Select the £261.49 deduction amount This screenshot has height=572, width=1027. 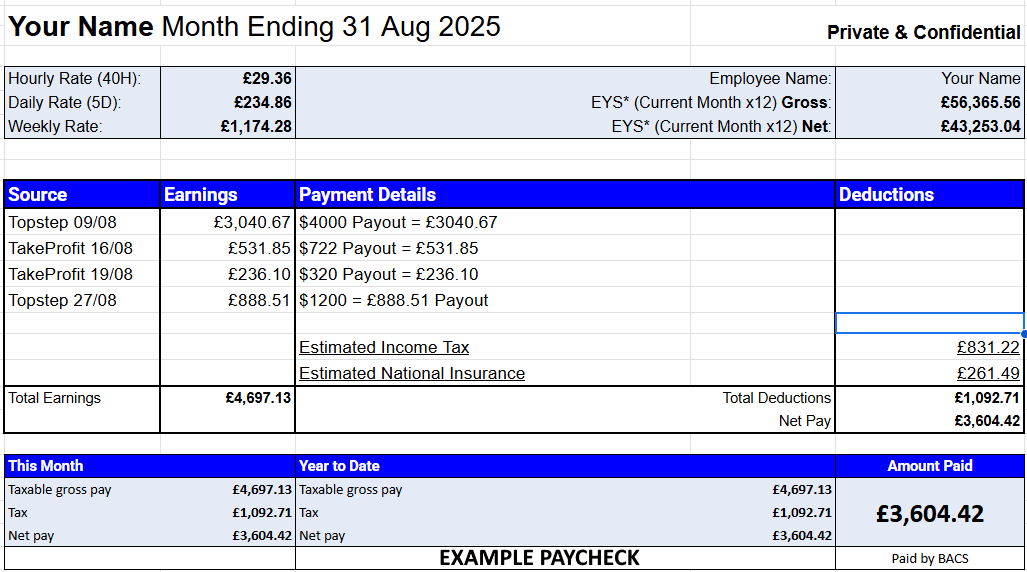(987, 373)
